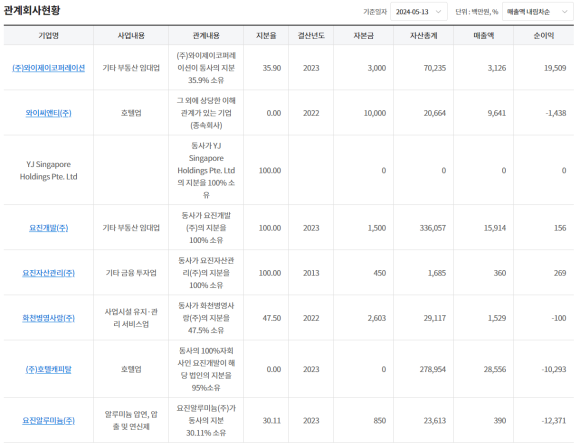This screenshot has height=448, width=580.
Task: Click the 28,556 sales value
Action: [x=495, y=369]
